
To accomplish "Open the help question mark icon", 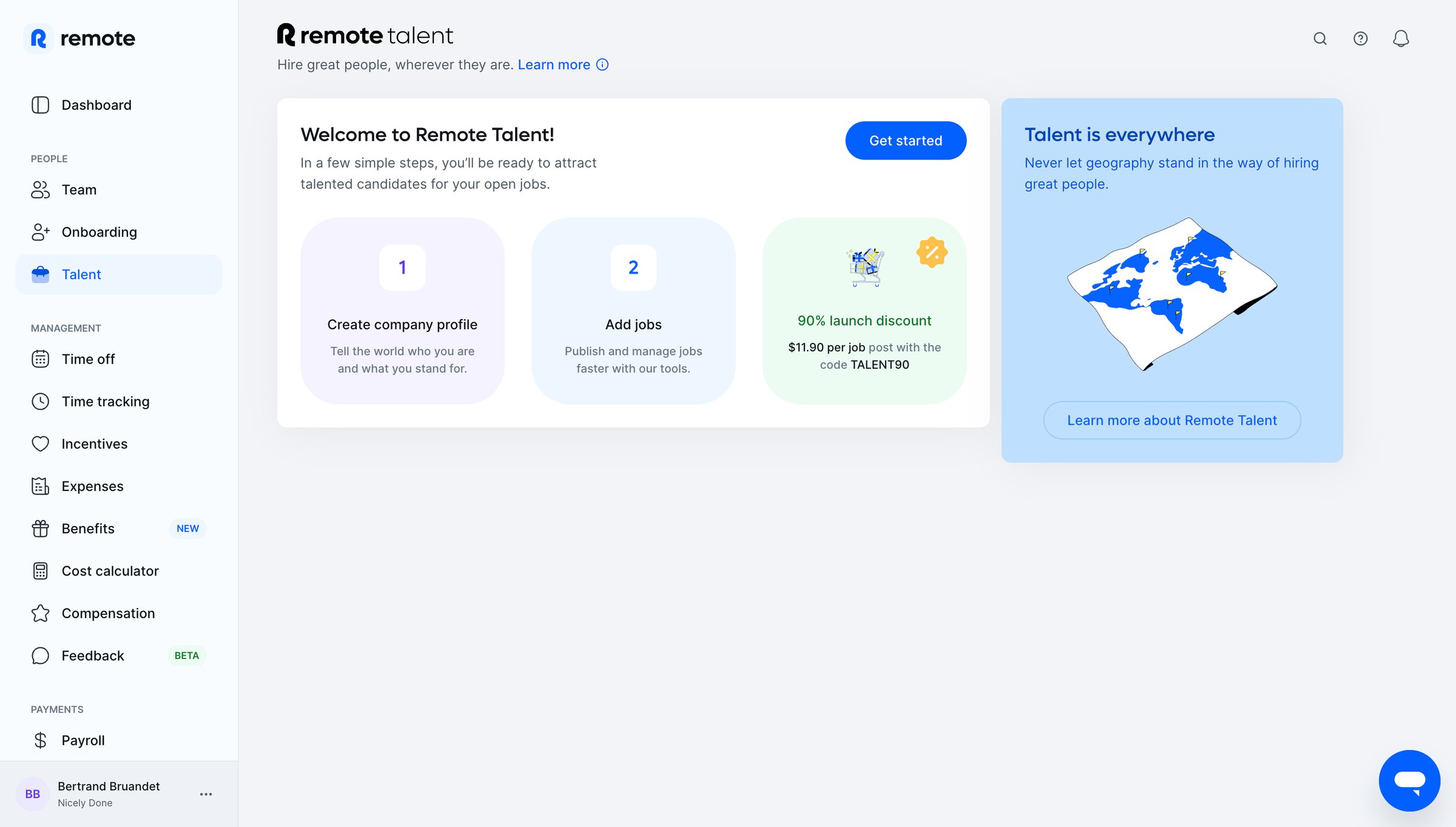I will pos(1361,39).
